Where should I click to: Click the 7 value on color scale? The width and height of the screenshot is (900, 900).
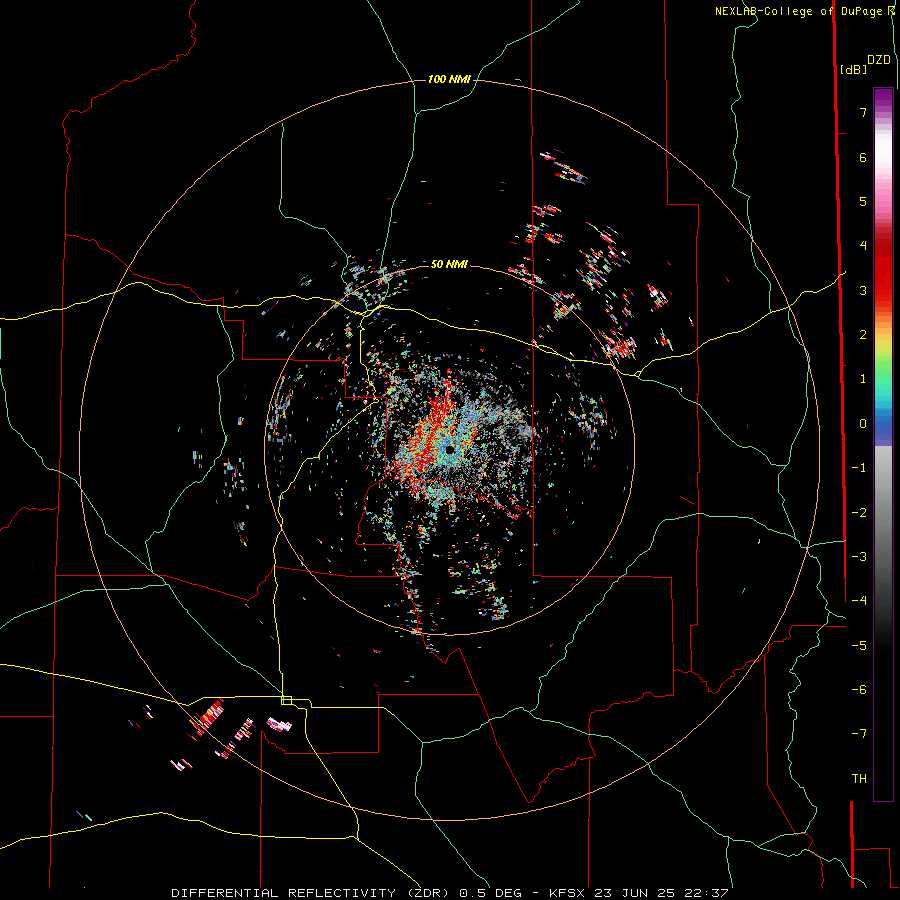pos(863,112)
